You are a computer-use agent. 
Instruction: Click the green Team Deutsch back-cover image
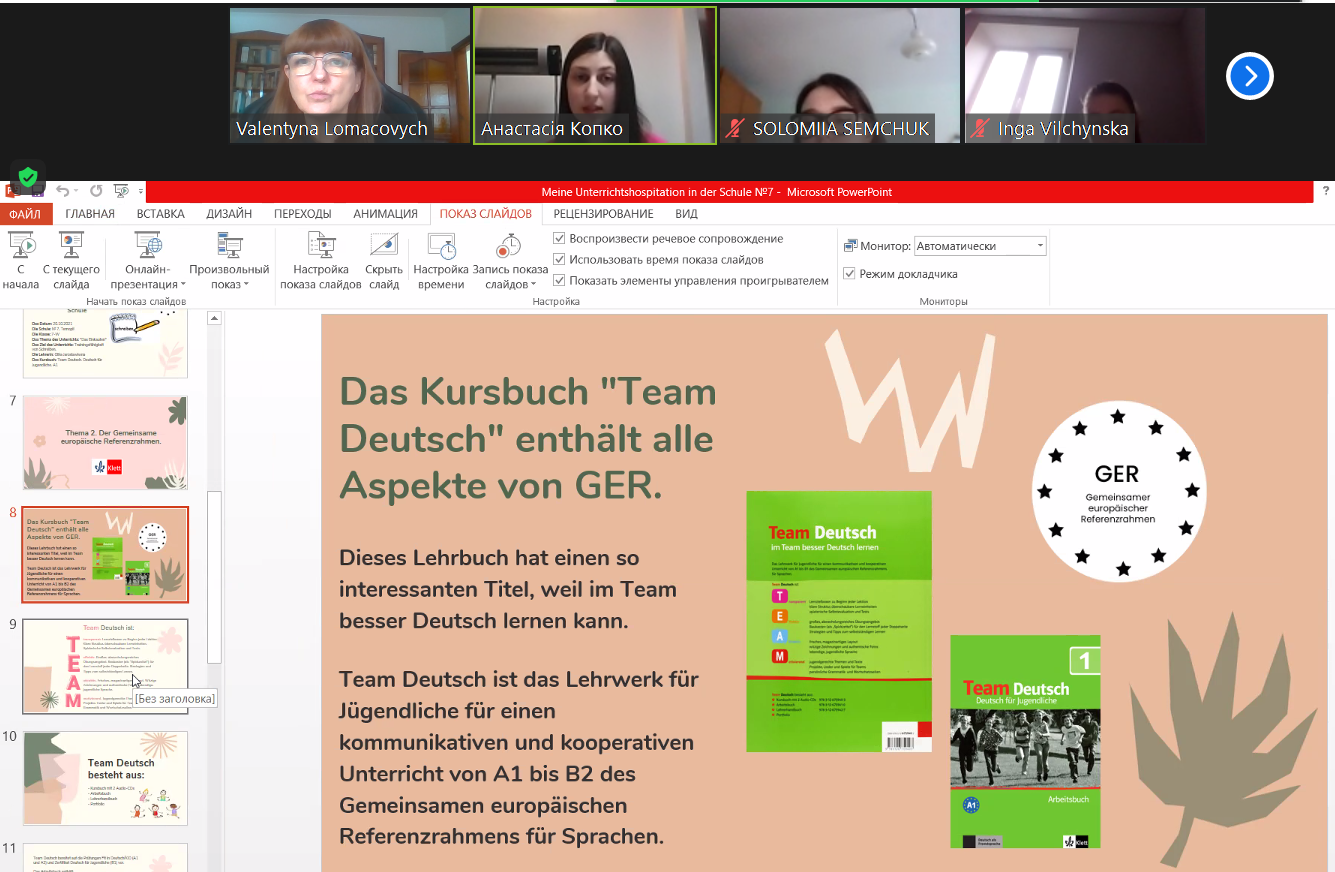coord(839,621)
